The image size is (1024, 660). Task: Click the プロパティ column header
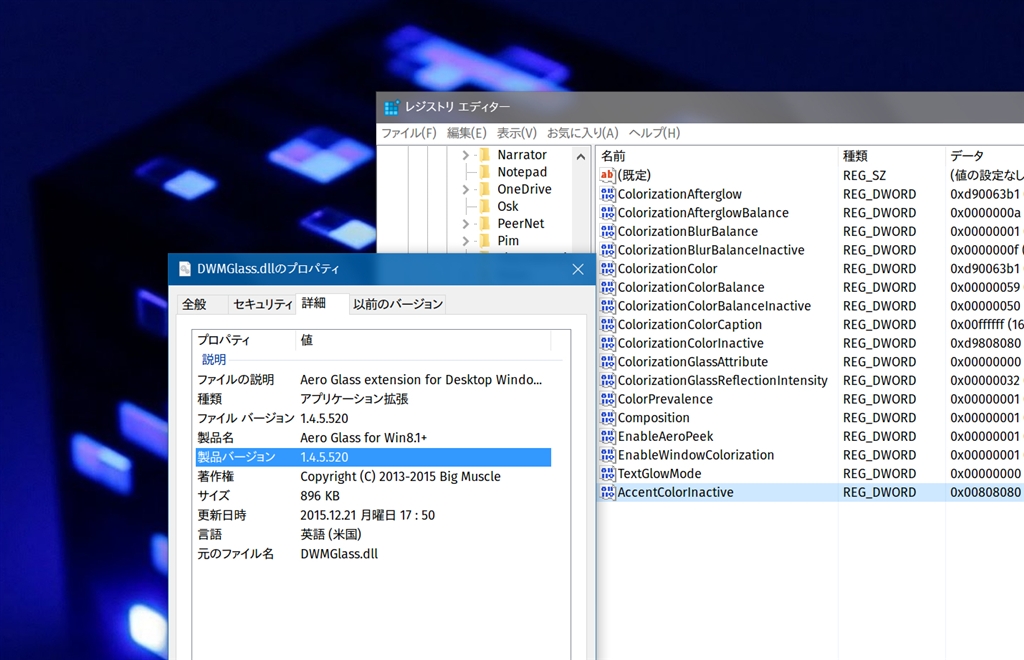(244, 340)
